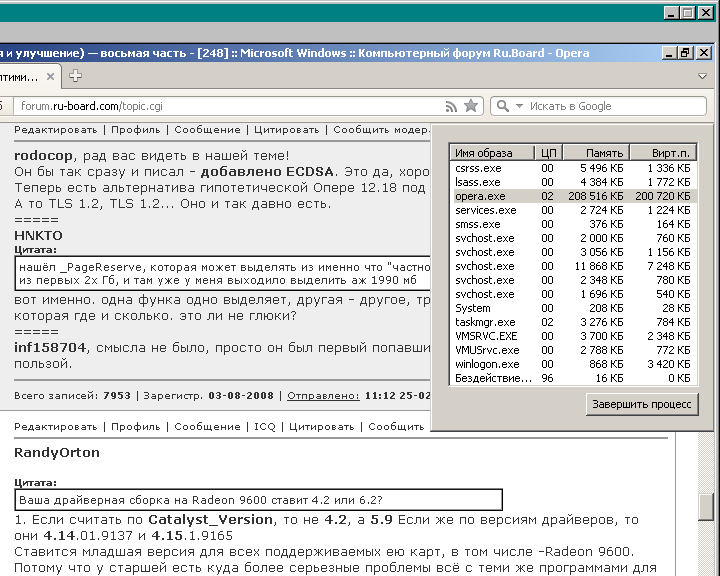Click the Catalyst_Version bold text

[x=210, y=520]
